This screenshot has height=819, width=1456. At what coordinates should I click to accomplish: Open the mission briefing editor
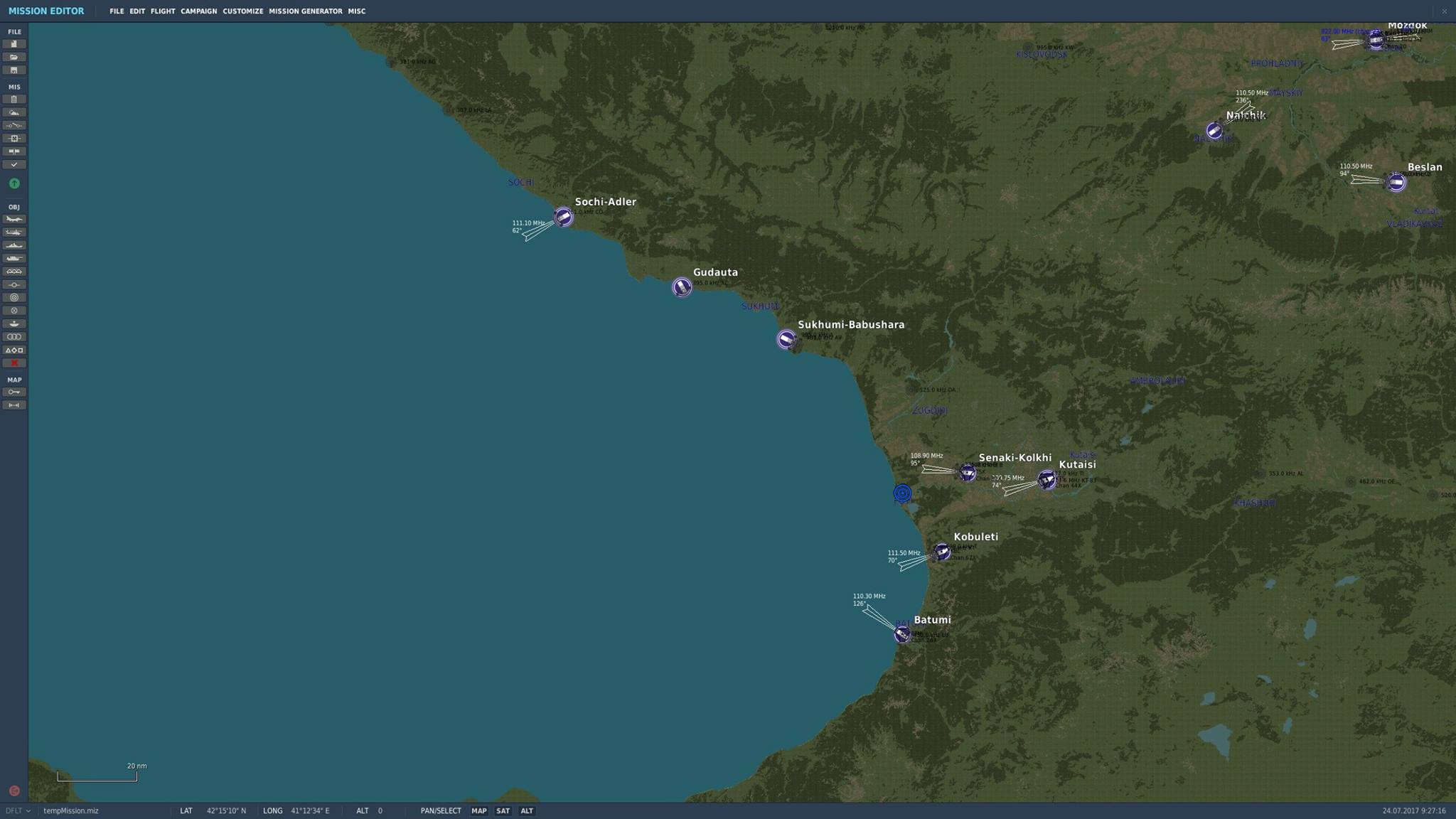(14, 100)
